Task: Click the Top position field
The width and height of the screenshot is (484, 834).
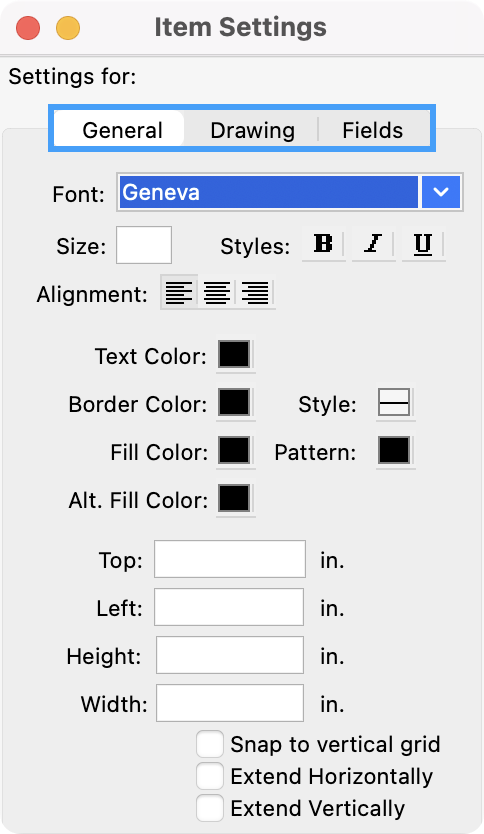Action: (x=230, y=559)
